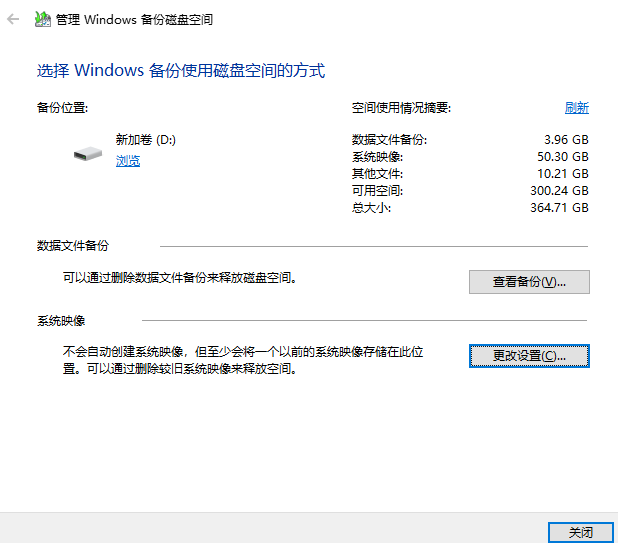618x543 pixels.
Task: Click the 10.21 GB other files value
Action: click(x=563, y=173)
